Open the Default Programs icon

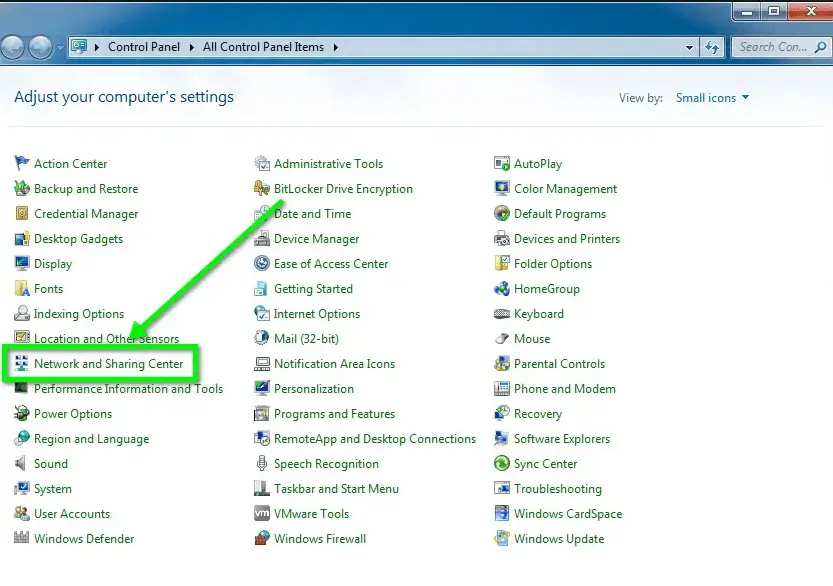[x=502, y=213]
